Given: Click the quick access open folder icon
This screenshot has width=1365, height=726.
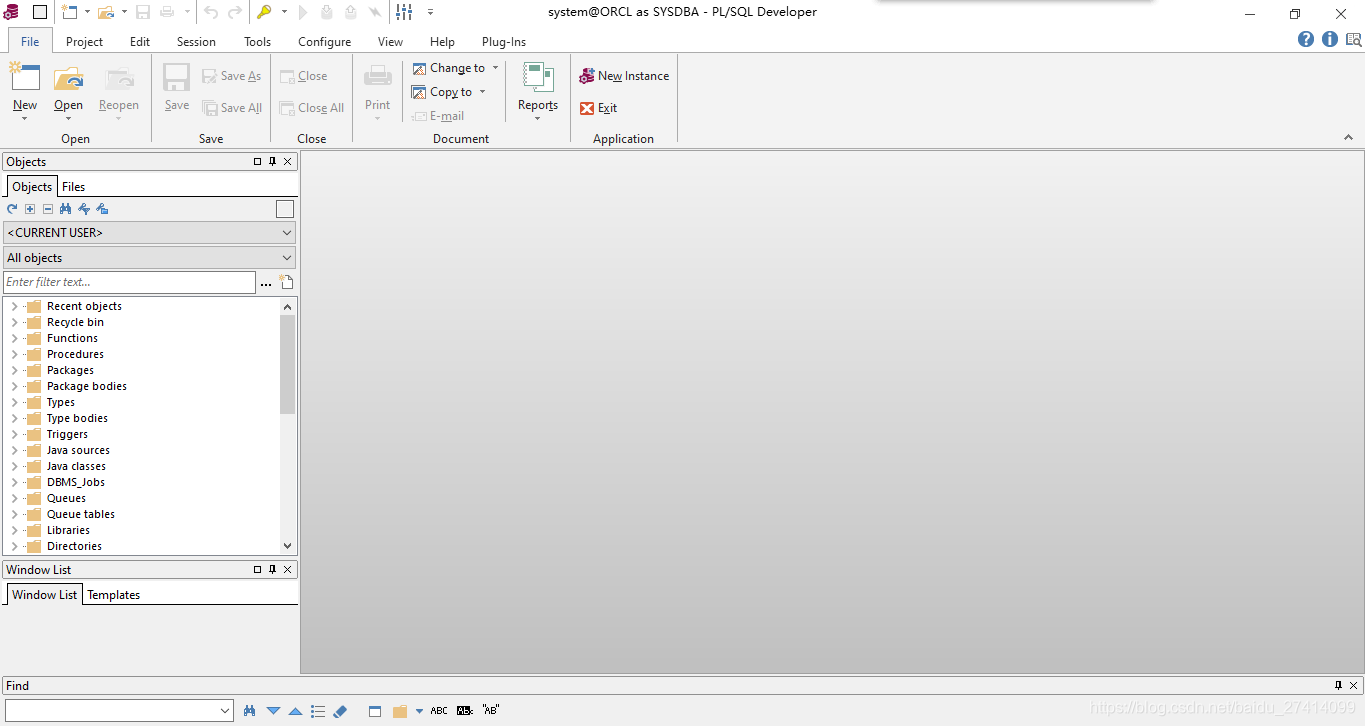Looking at the screenshot, I should tap(106, 12).
